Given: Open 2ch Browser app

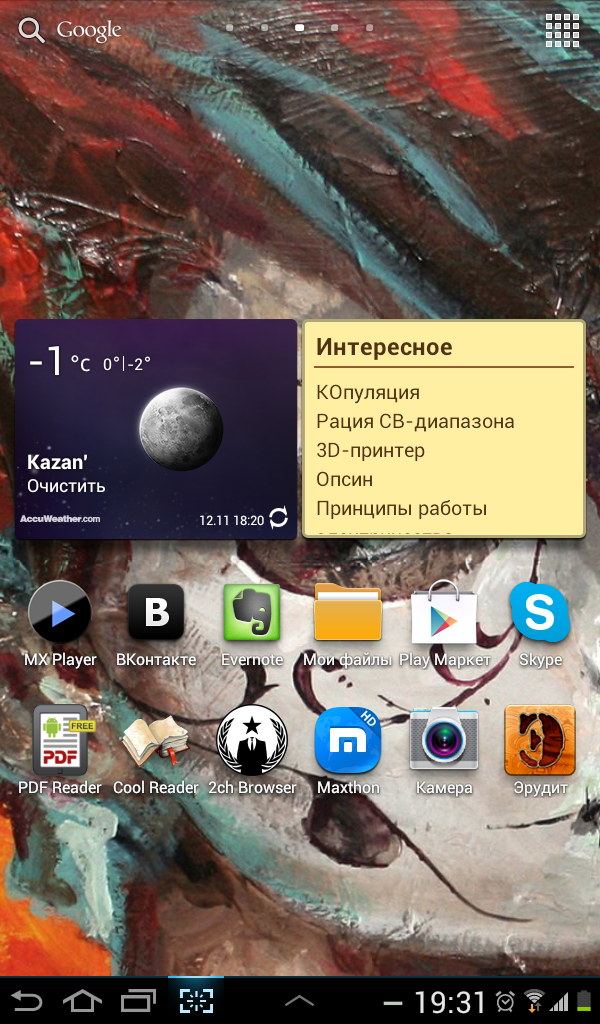Looking at the screenshot, I should [x=252, y=741].
